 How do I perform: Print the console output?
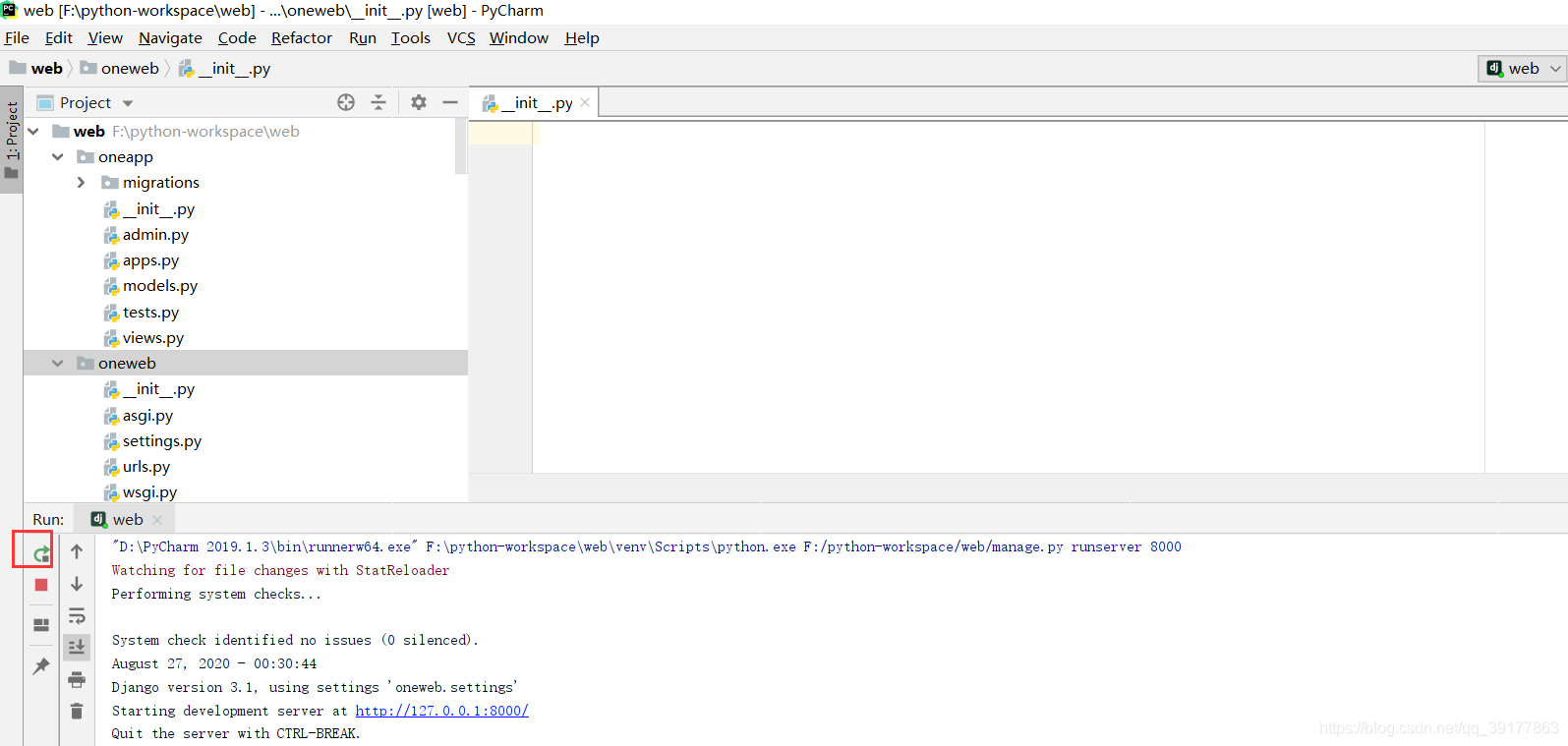tap(77, 679)
